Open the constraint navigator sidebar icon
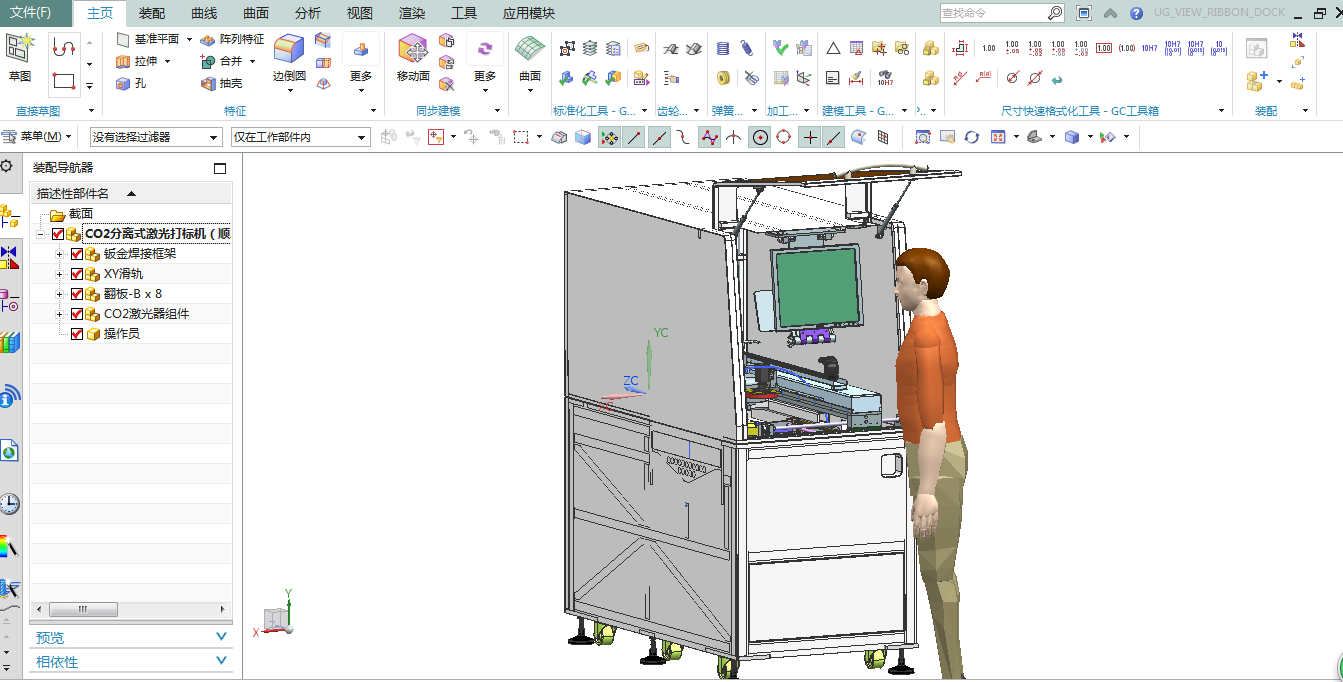 [9, 257]
